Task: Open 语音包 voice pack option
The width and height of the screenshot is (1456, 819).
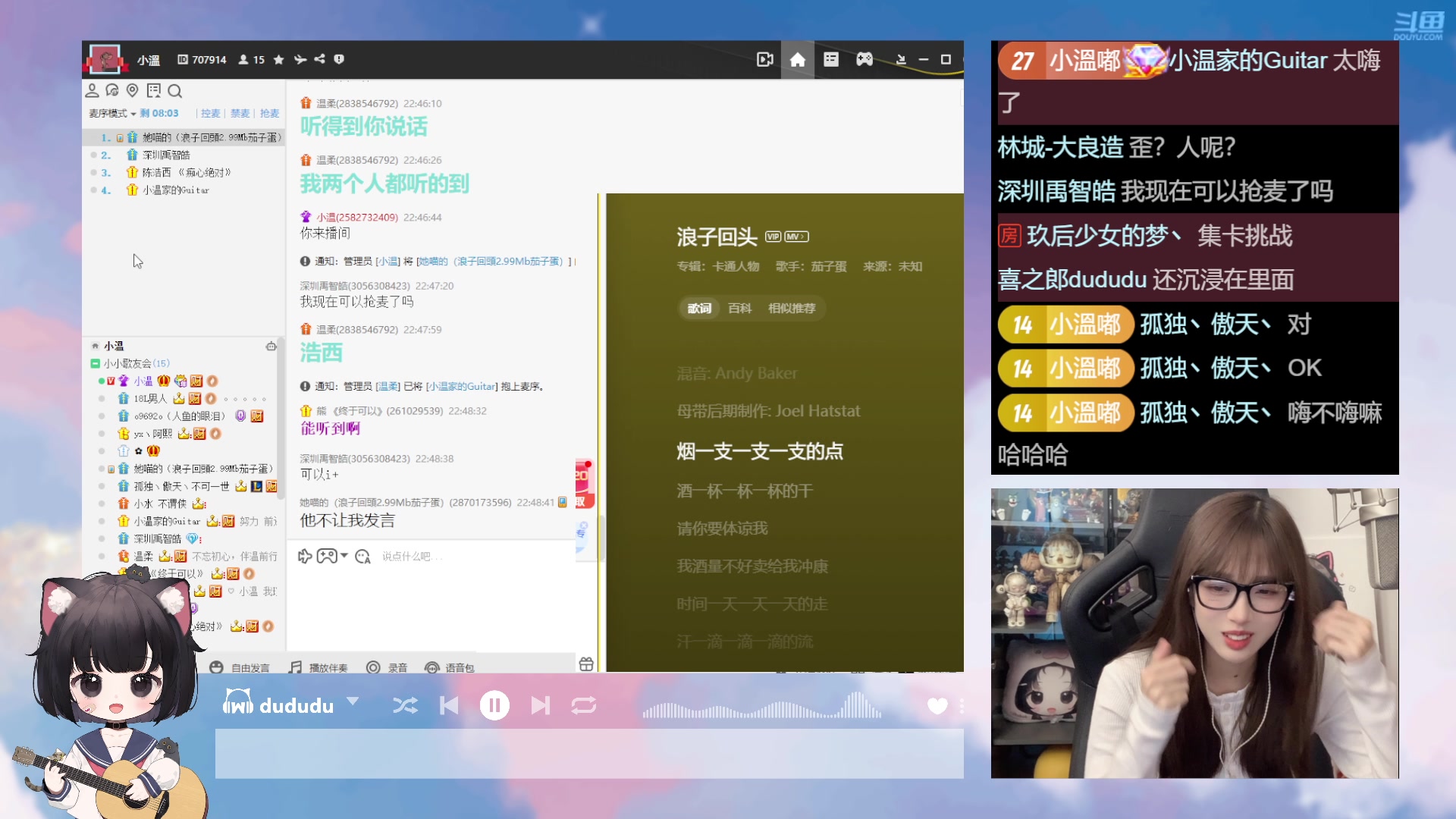Action: [450, 667]
